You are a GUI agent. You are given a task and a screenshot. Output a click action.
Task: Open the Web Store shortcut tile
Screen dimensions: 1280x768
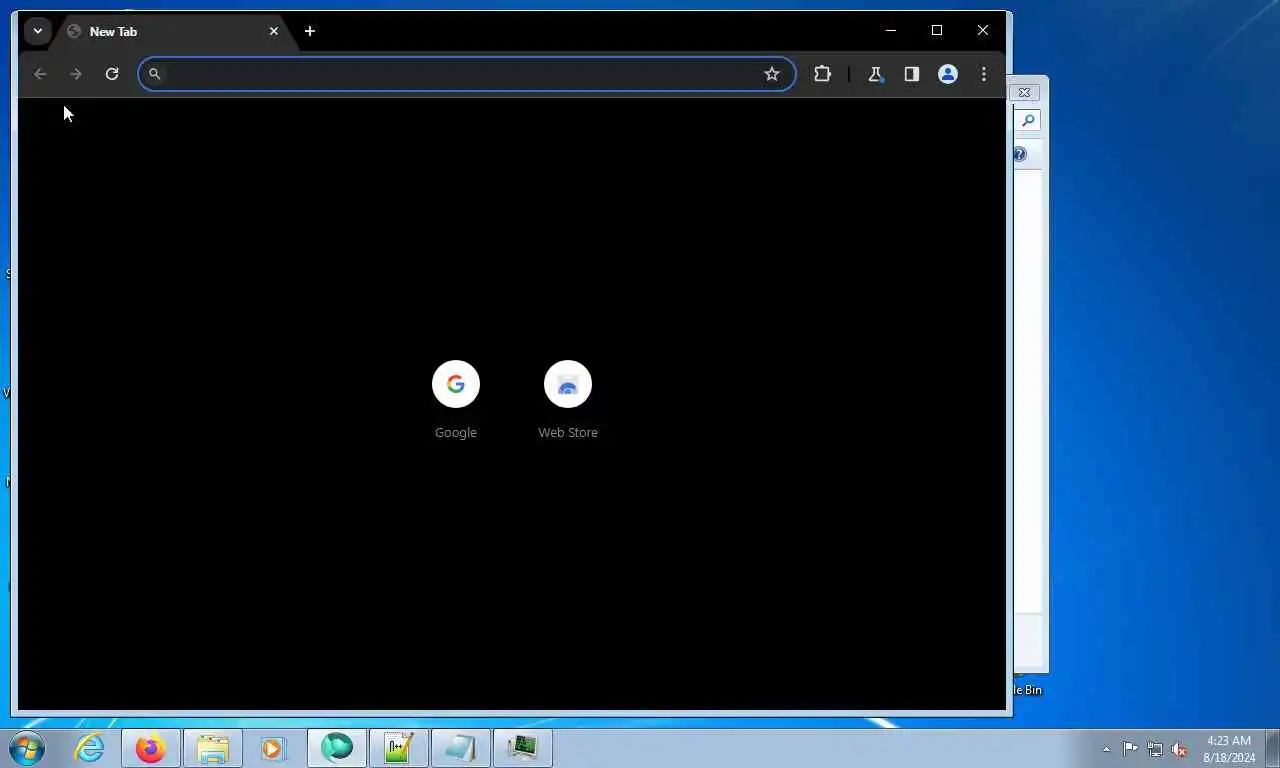pyautogui.click(x=568, y=384)
